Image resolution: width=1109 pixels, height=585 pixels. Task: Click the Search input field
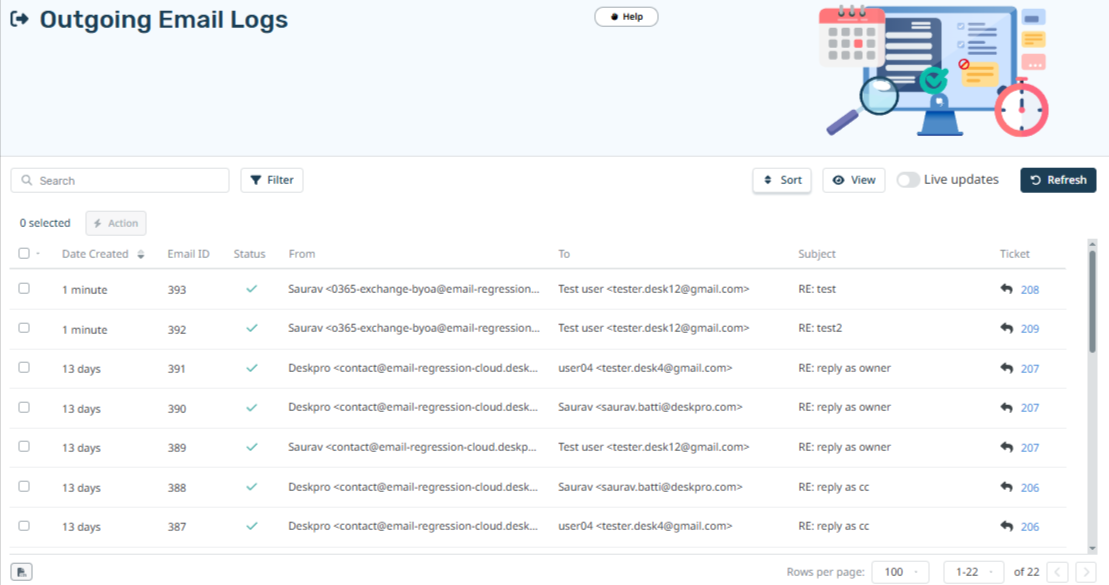[120, 180]
